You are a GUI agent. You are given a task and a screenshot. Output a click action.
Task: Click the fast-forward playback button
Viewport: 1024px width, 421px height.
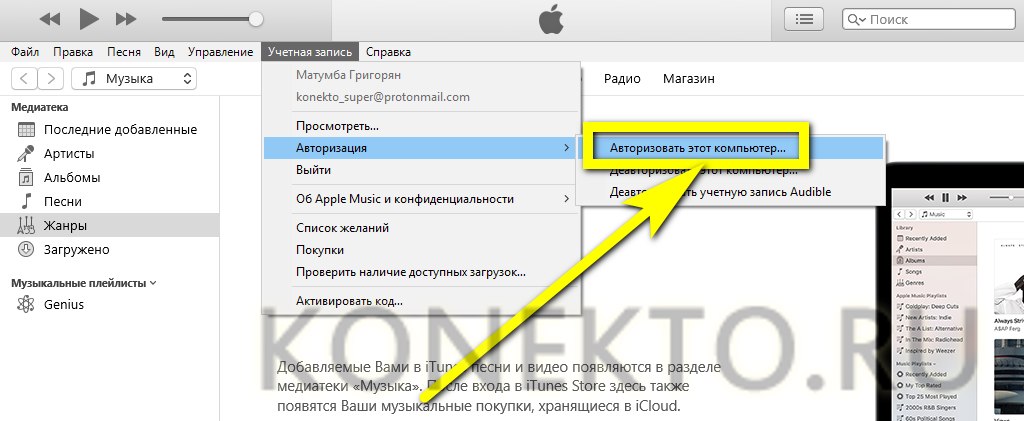pos(125,20)
